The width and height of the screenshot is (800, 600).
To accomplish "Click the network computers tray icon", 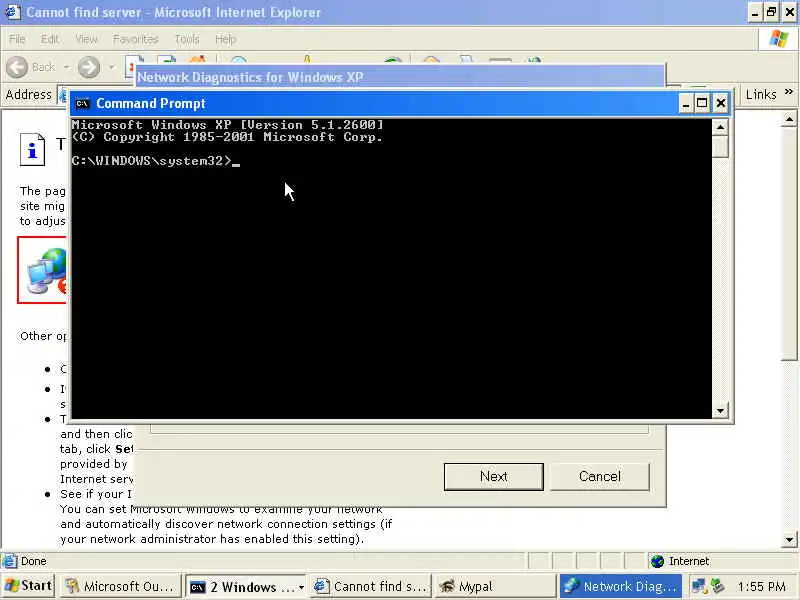I will pyautogui.click(x=699, y=586).
